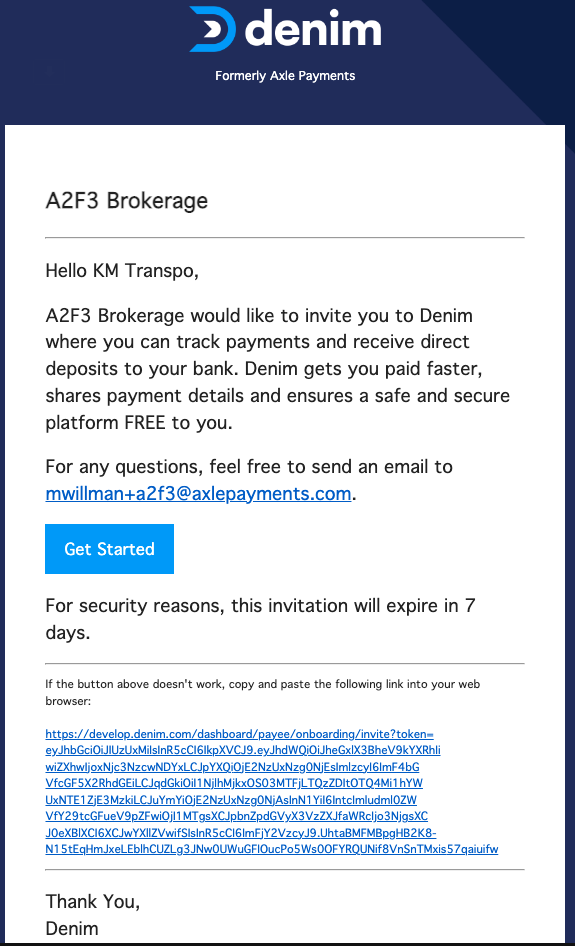This screenshot has width=575, height=946.
Task: Click the link line starting with UxNTE1ZjE3Mzki
Action: [231, 800]
